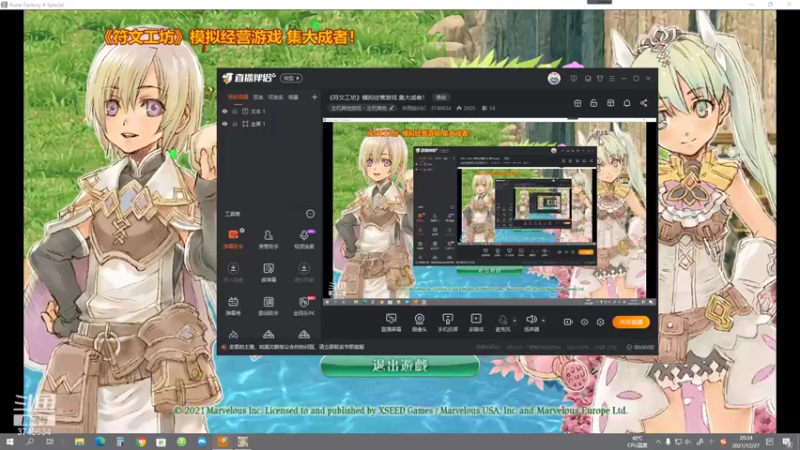Open the 房管助手 room manager tool
This screenshot has width=800, height=450.
click(x=268, y=239)
